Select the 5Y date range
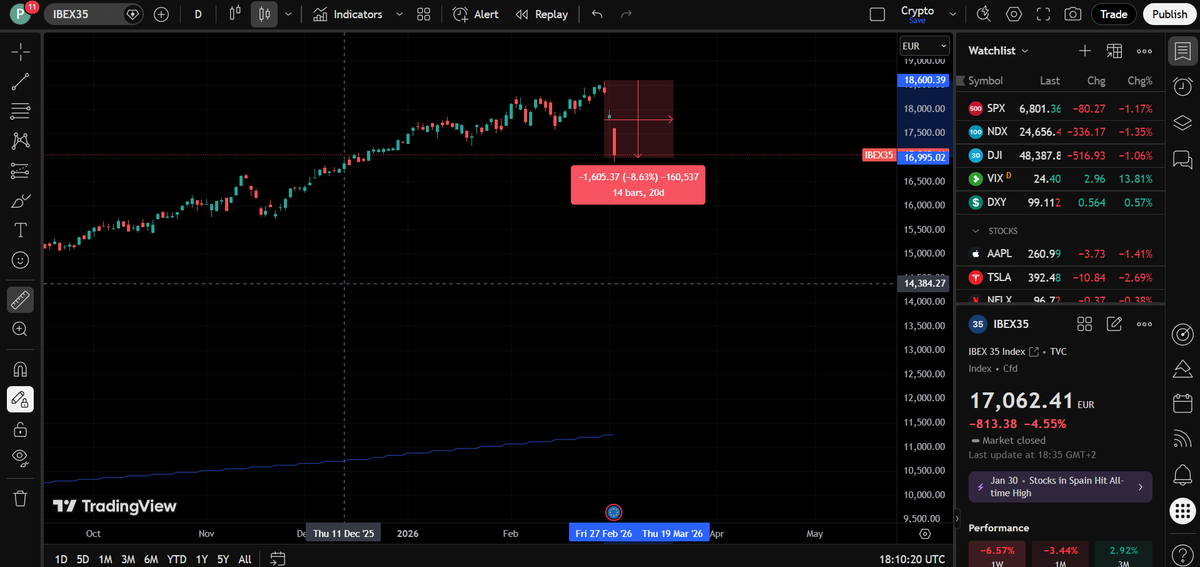Screen dimensions: 1200x567 click(x=223, y=559)
